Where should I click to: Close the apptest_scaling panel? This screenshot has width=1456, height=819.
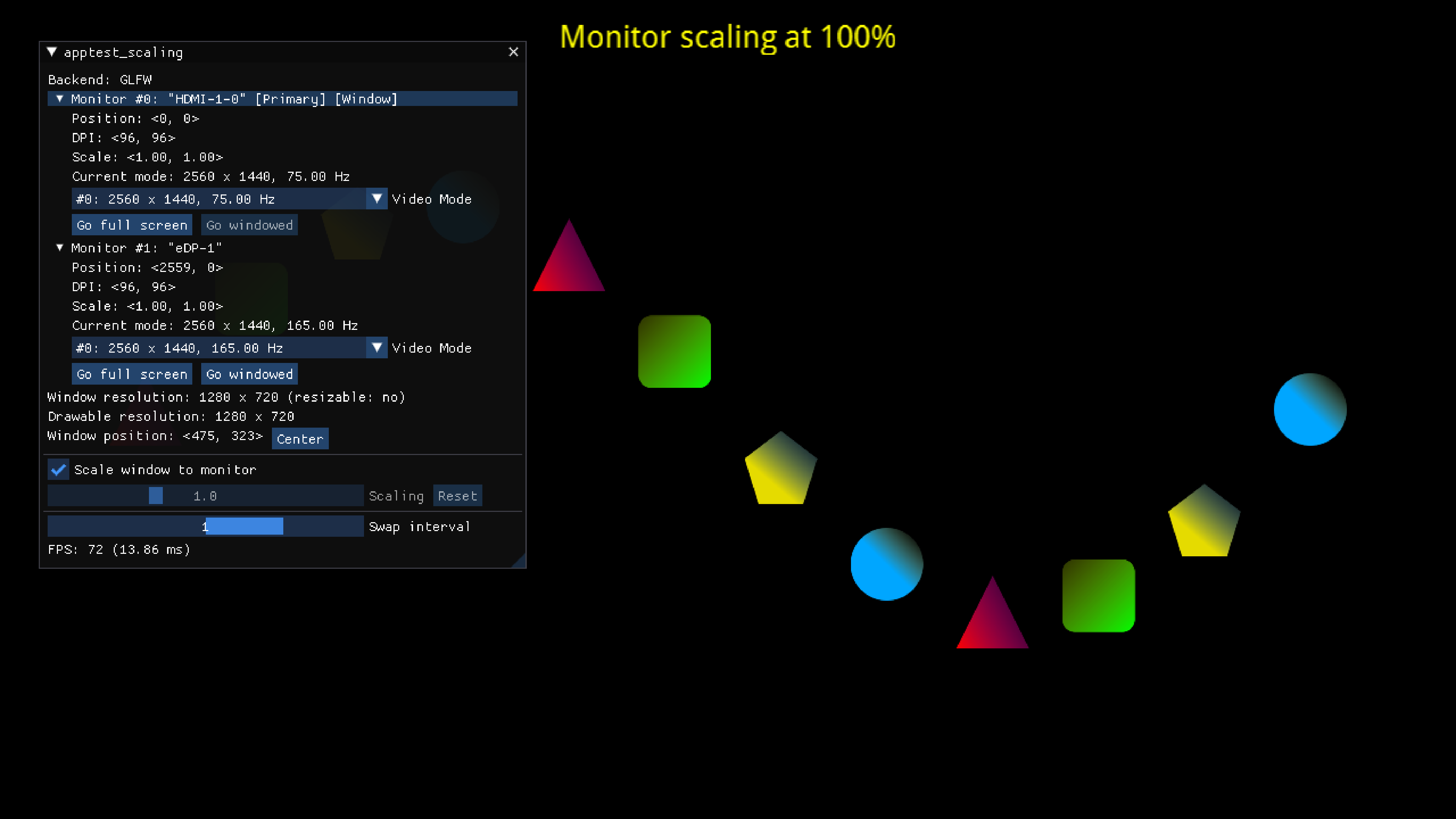point(513,52)
